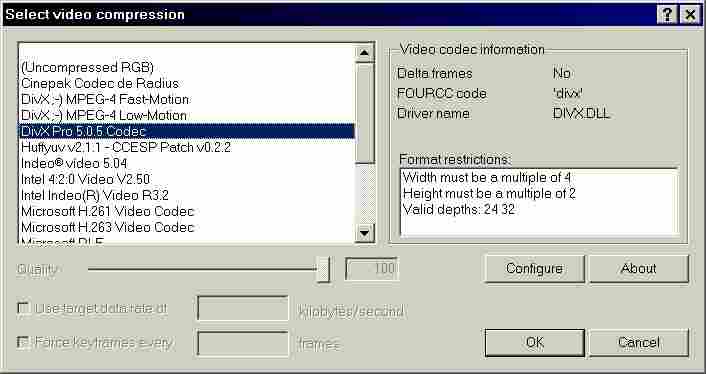The image size is (706, 374).
Task: Click codec list scroll up arrow
Action: pyautogui.click(x=365, y=54)
